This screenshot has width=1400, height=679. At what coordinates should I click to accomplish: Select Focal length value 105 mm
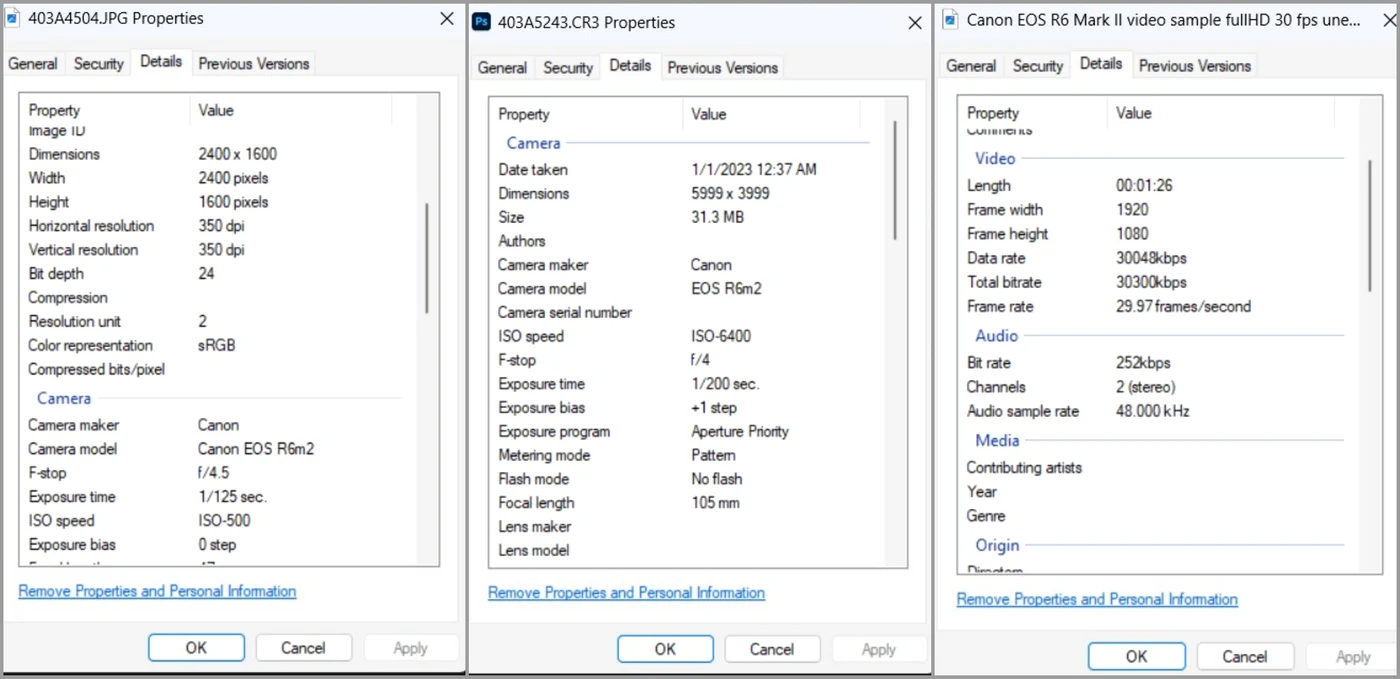pos(715,503)
